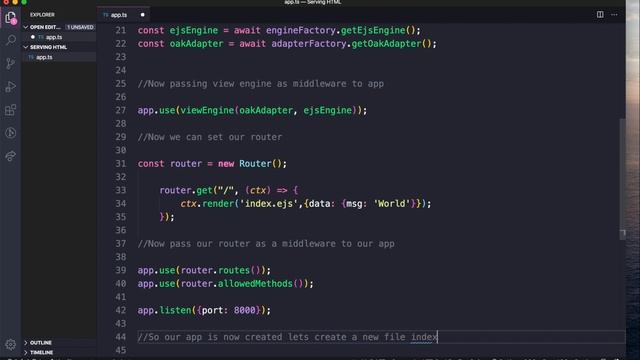Screen dimensions: 640x360
Task: Click the editor vertical scrollbar
Action: (x=622, y=180)
